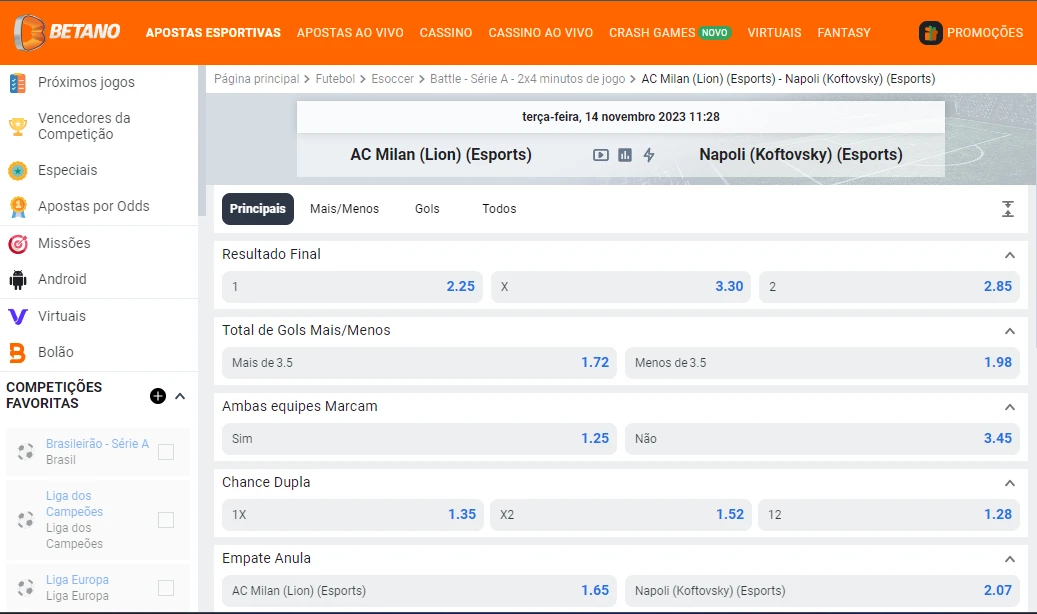Collapse the Competições Favoritas list

[180, 396]
